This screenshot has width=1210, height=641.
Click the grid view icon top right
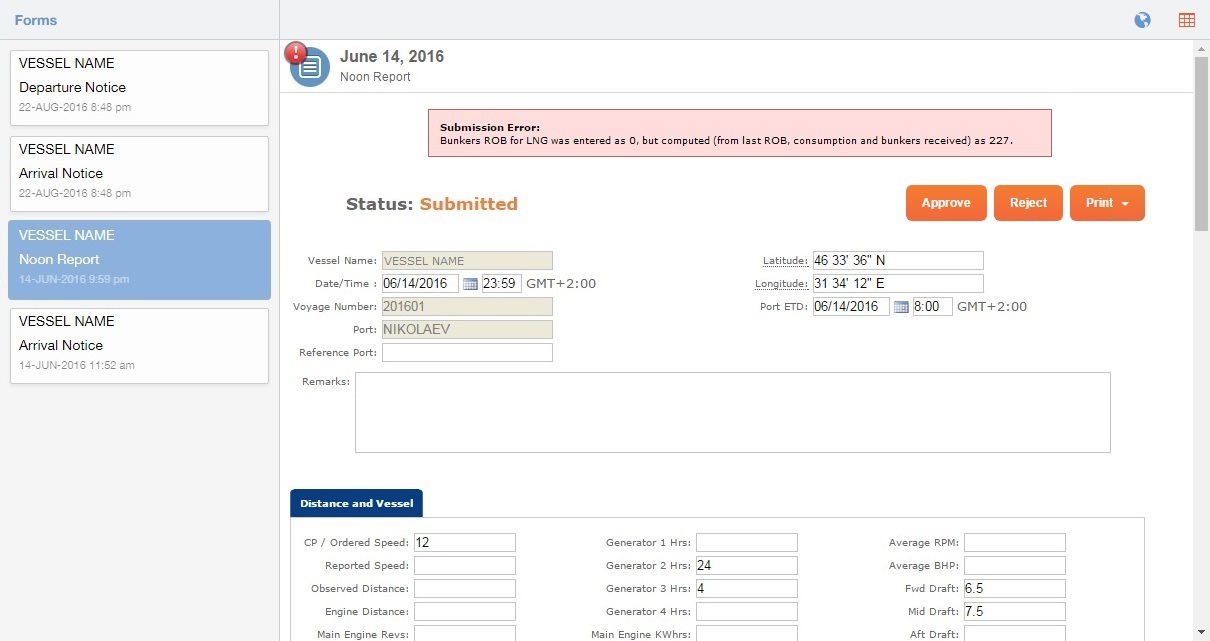point(1186,19)
